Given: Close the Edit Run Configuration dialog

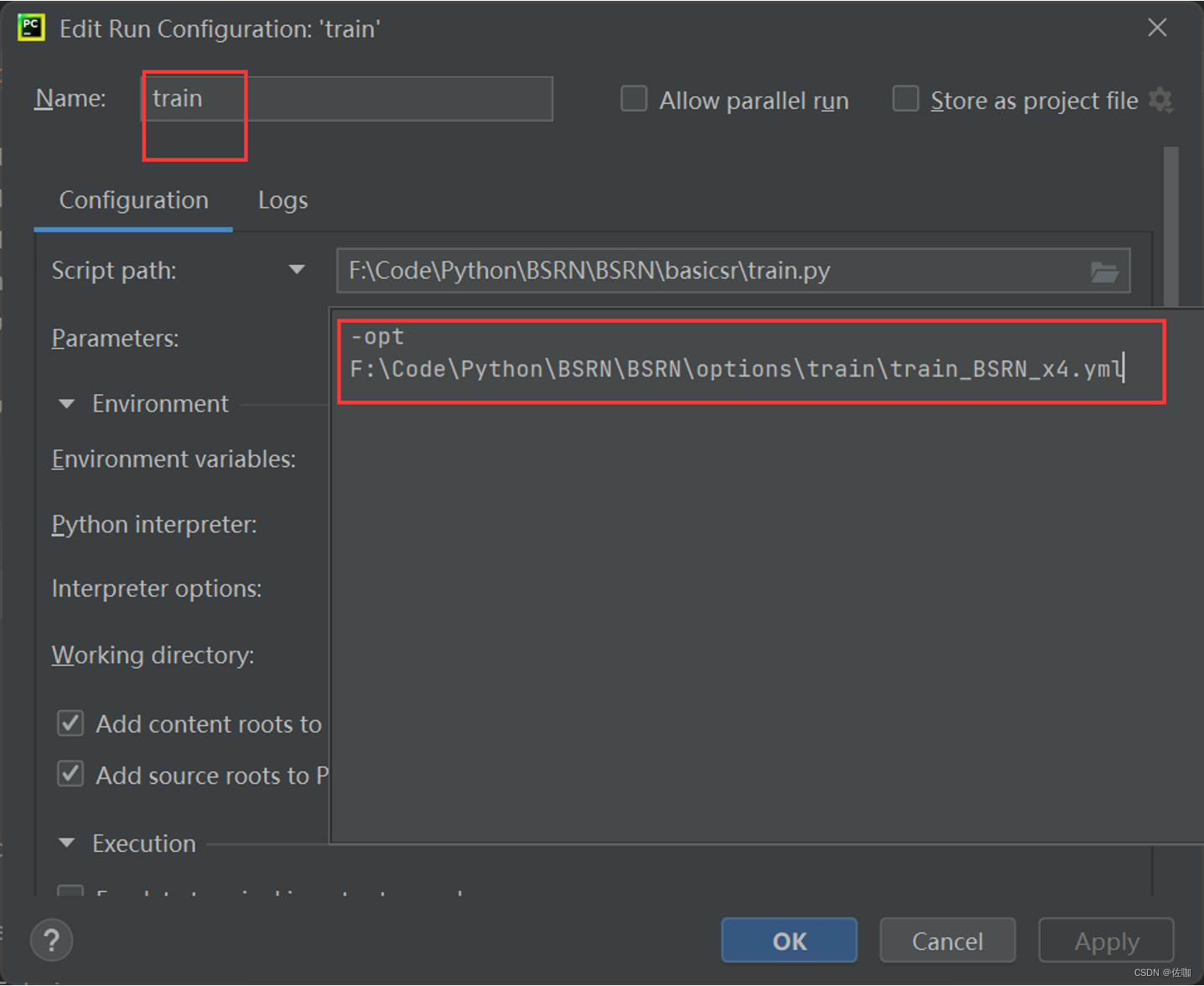Looking at the screenshot, I should pos(1157,28).
